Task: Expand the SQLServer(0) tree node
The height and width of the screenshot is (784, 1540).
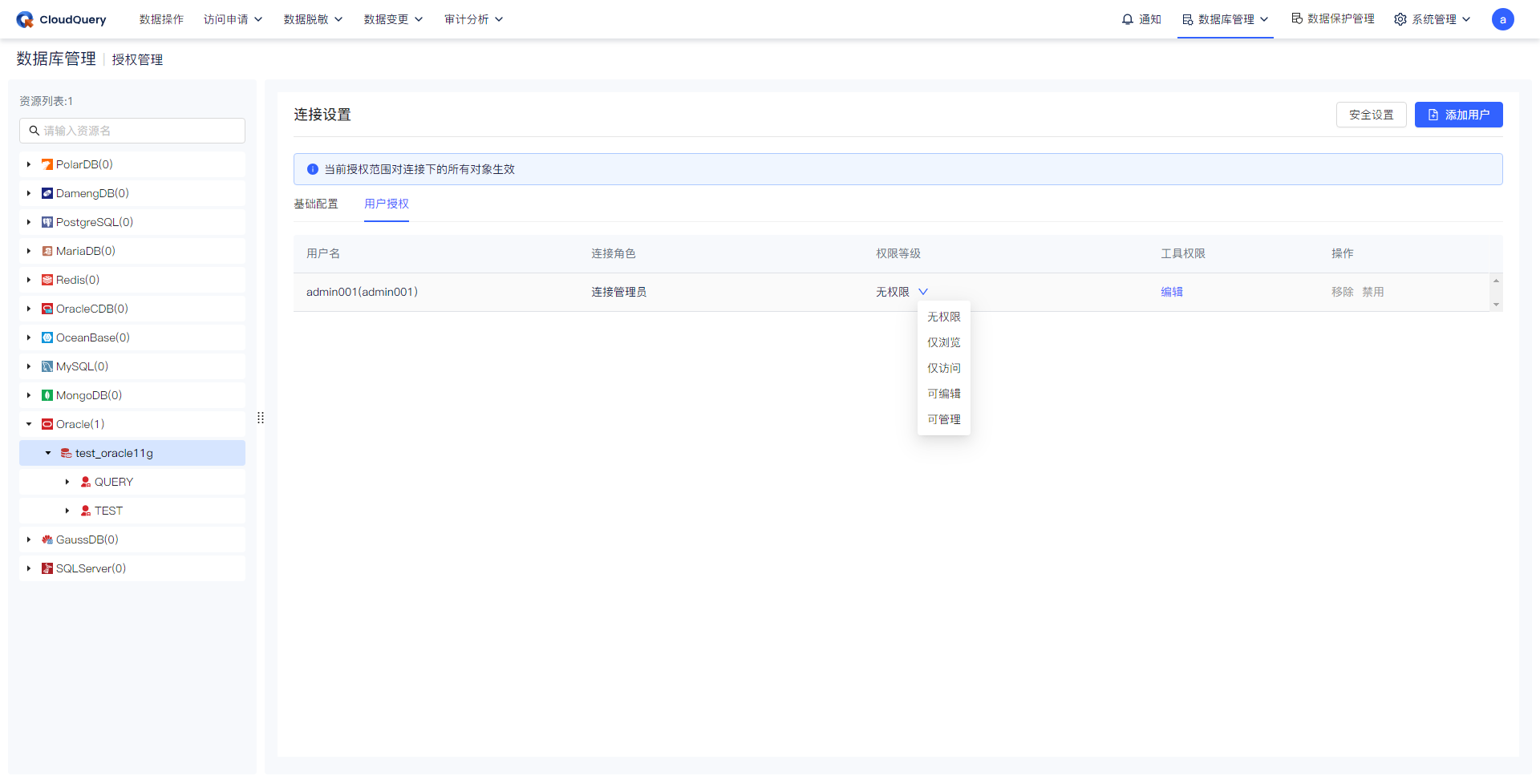Action: coord(29,568)
